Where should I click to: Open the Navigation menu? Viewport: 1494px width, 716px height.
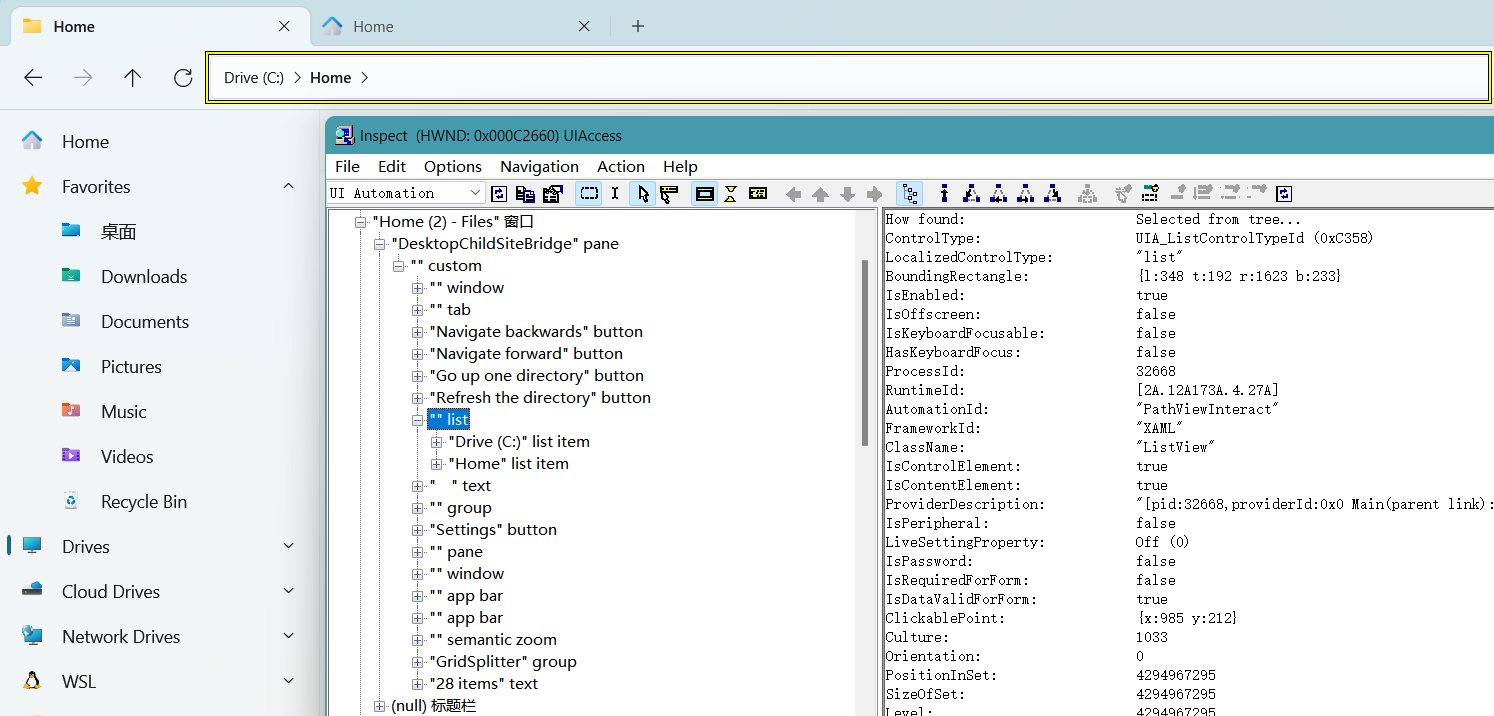pyautogui.click(x=539, y=166)
